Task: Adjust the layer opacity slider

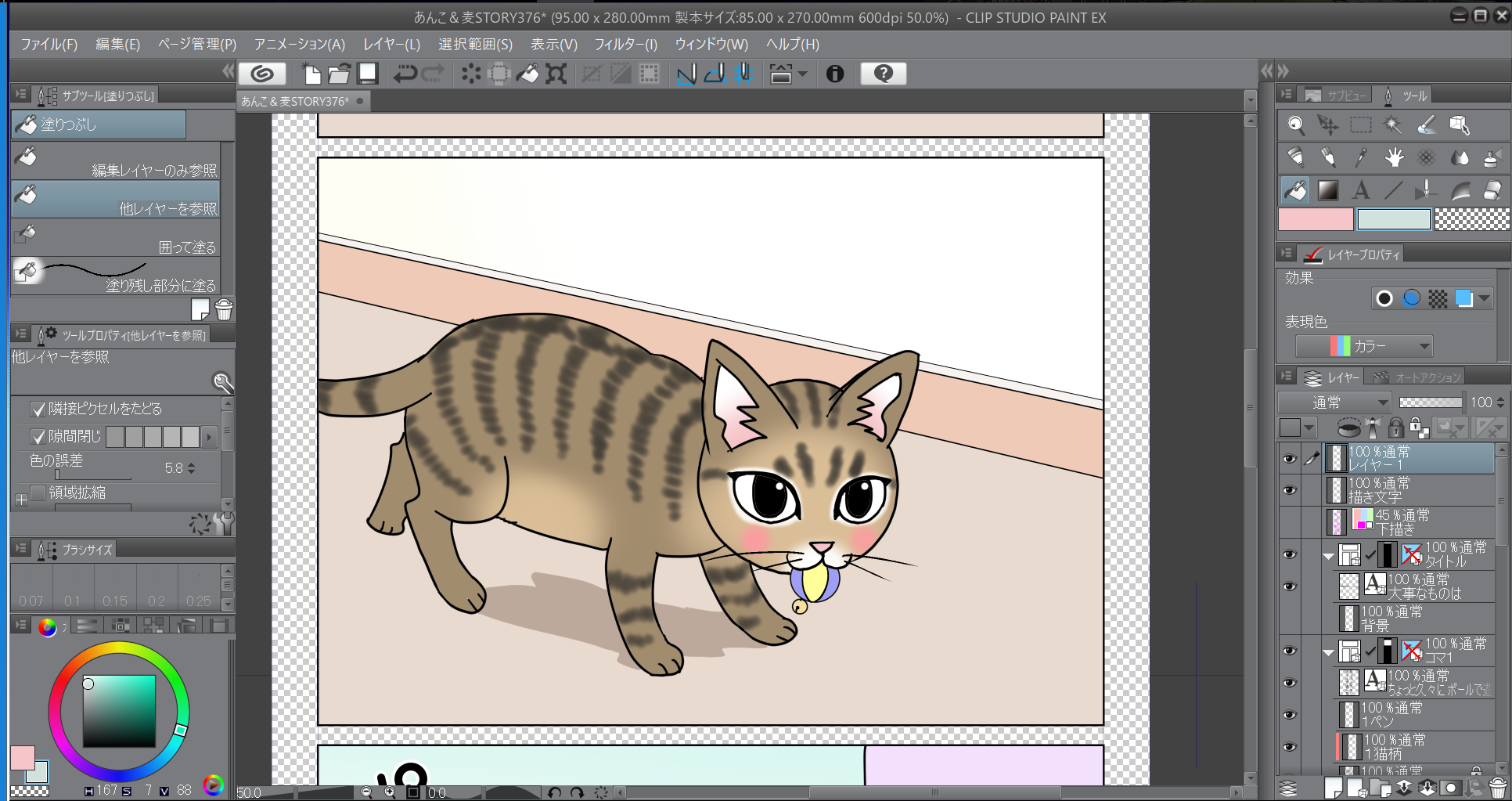Action: (1431, 402)
